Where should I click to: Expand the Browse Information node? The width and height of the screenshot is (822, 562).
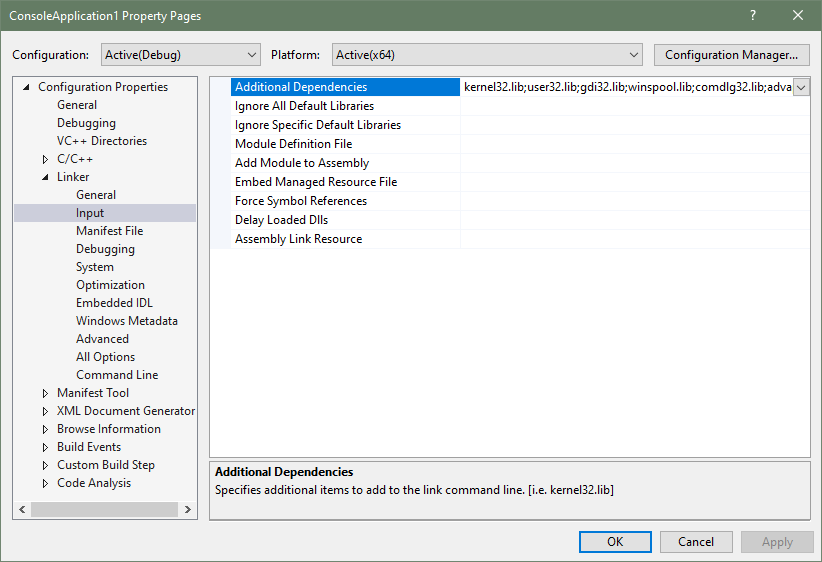tap(46, 429)
